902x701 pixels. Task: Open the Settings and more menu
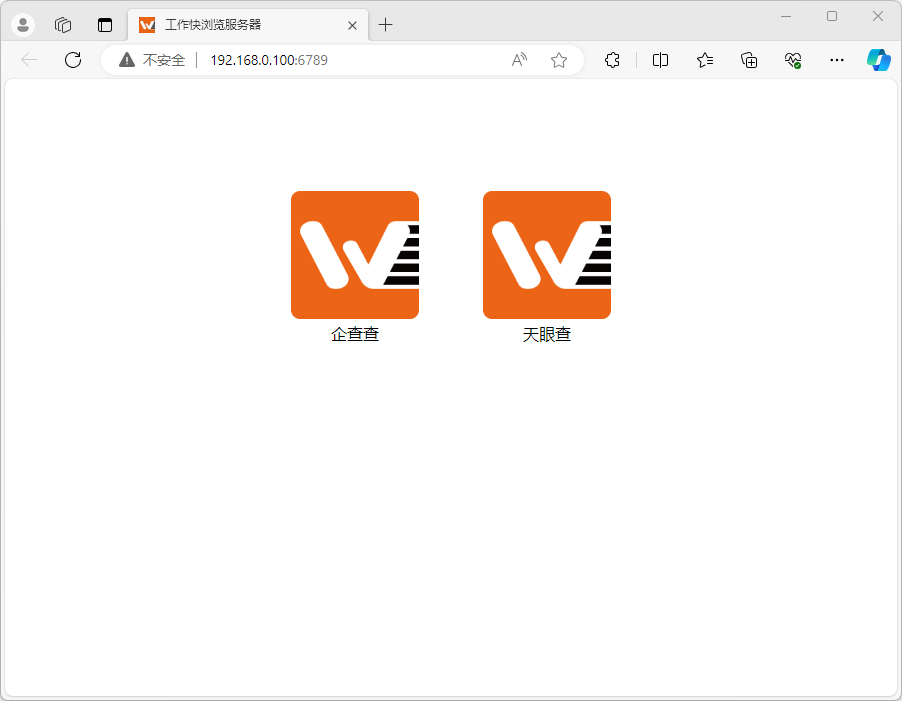coord(837,60)
